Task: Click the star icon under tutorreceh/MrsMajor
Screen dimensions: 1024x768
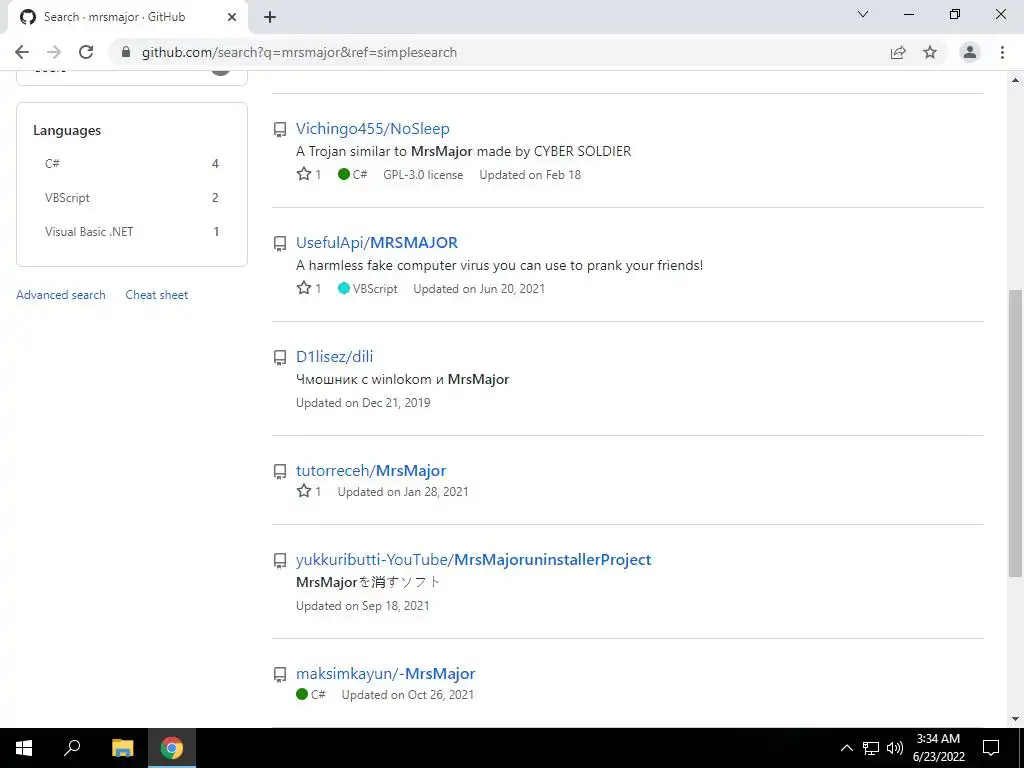Action: click(304, 491)
